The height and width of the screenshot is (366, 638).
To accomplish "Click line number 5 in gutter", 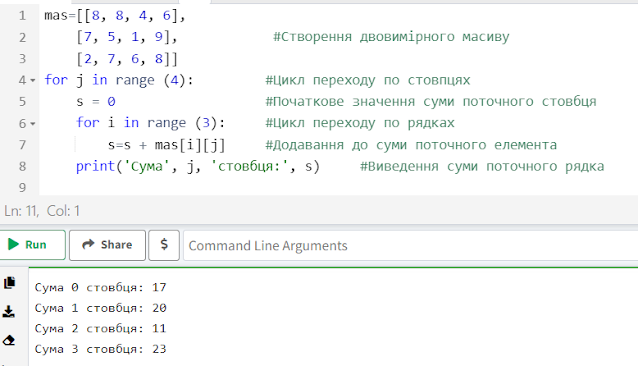I will tap(22, 102).
